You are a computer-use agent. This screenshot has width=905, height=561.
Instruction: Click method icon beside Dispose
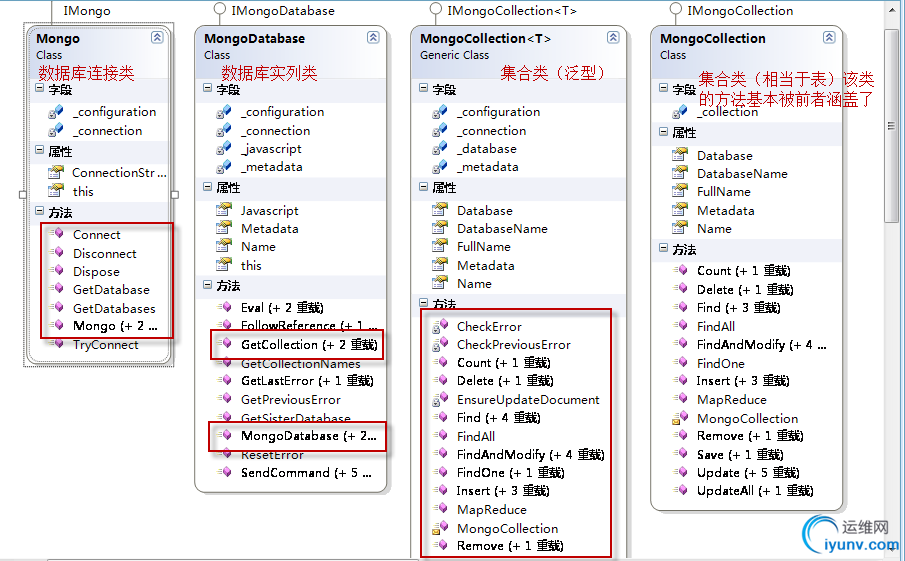coord(57,271)
